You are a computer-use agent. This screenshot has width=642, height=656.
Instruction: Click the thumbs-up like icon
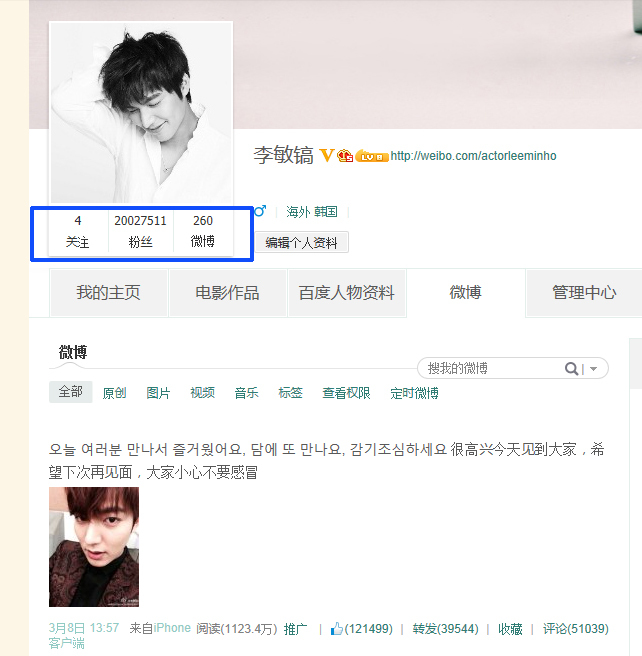click(336, 628)
